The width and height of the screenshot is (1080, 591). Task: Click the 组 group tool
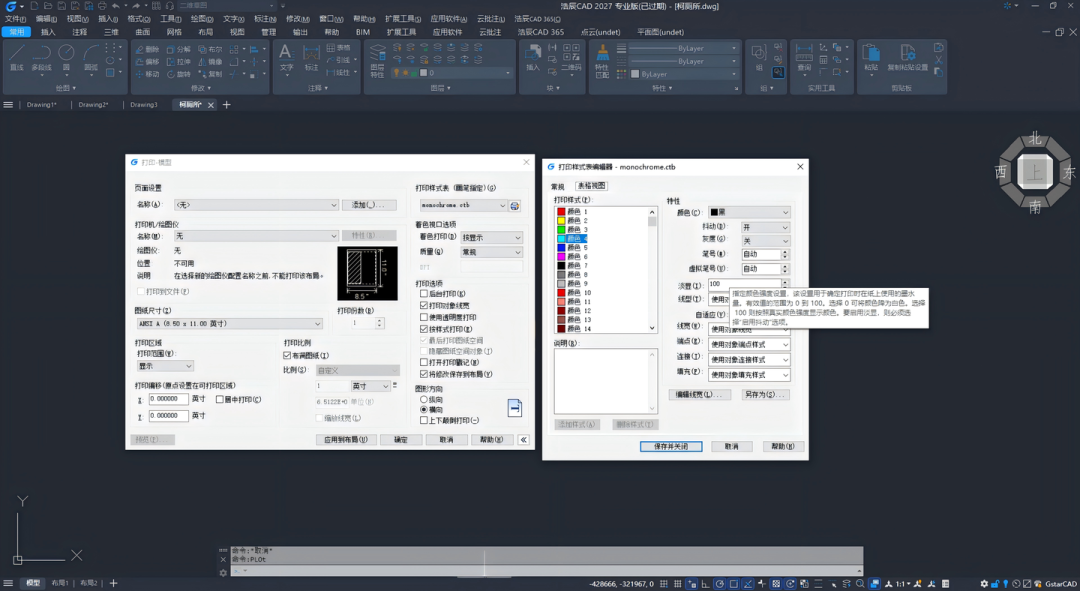tap(759, 58)
